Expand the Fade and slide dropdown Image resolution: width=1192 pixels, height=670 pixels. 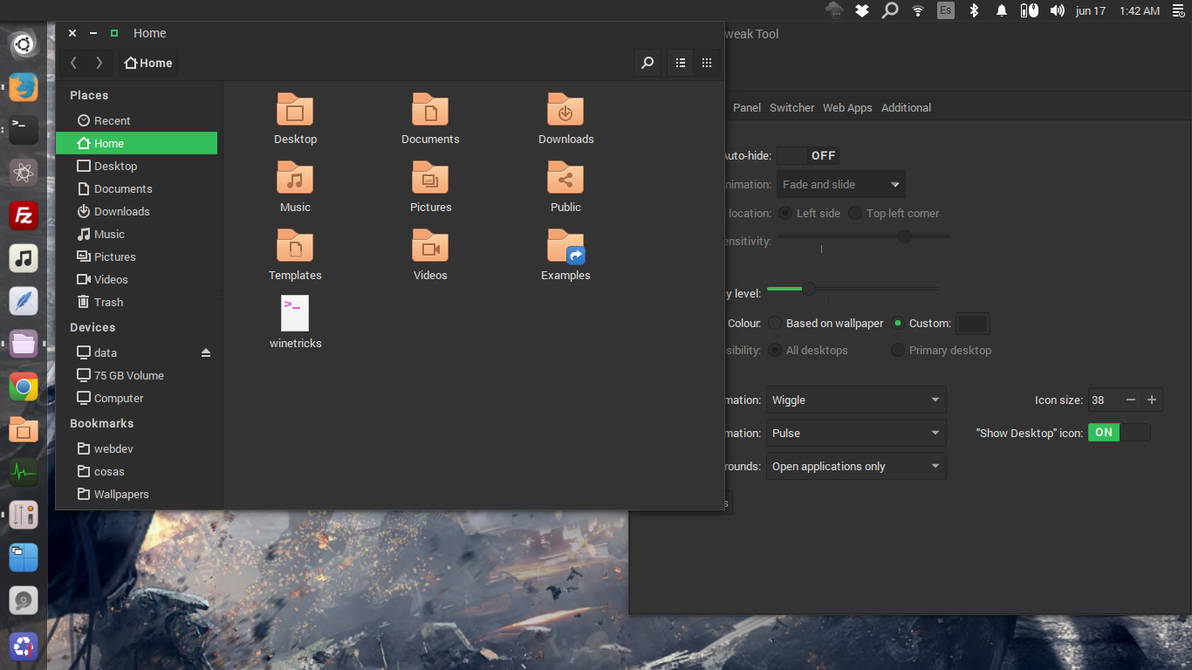[x=841, y=185]
